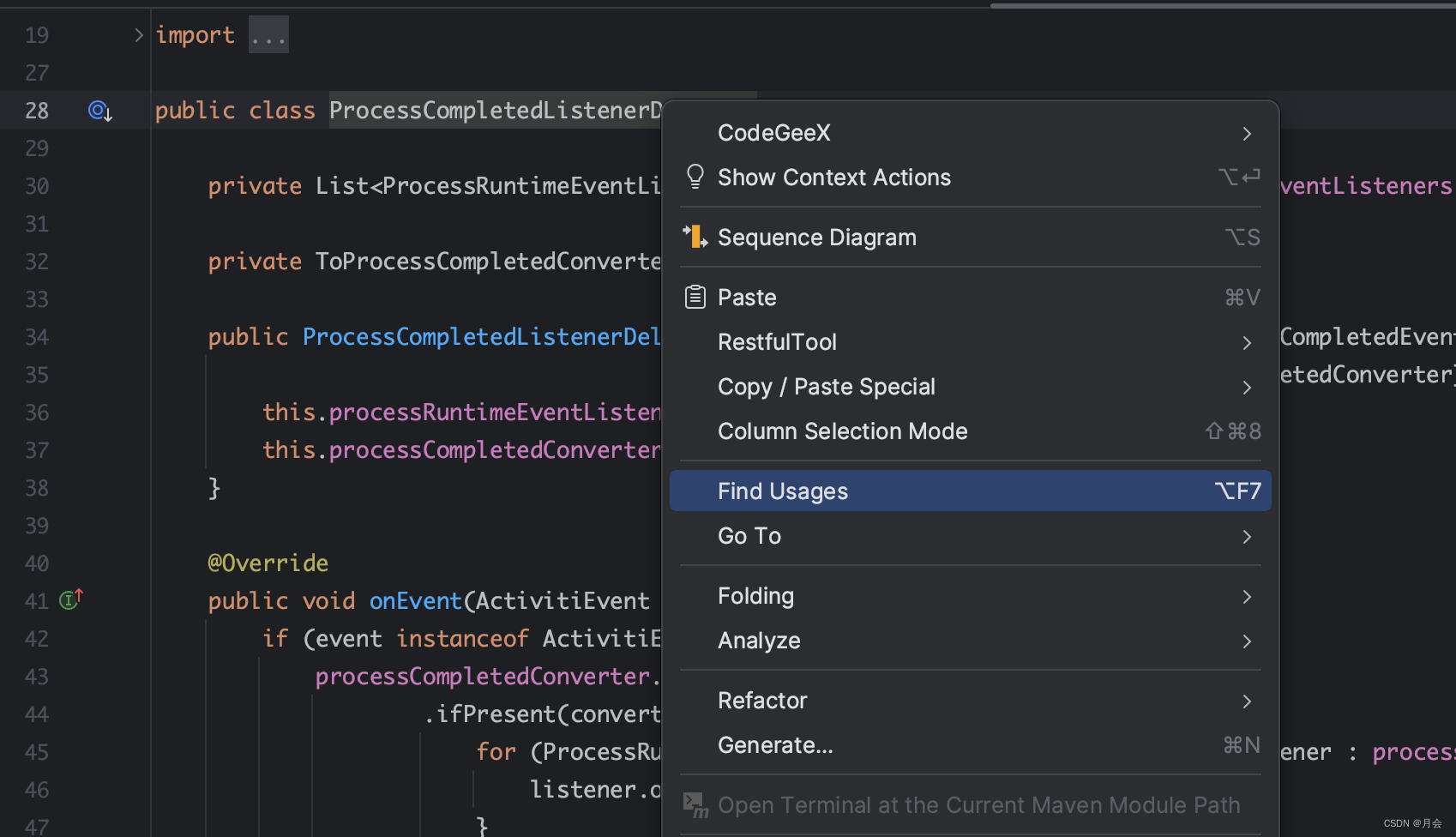The image size is (1456, 837).
Task: Click the line number 36 in gutter
Action: 37,412
